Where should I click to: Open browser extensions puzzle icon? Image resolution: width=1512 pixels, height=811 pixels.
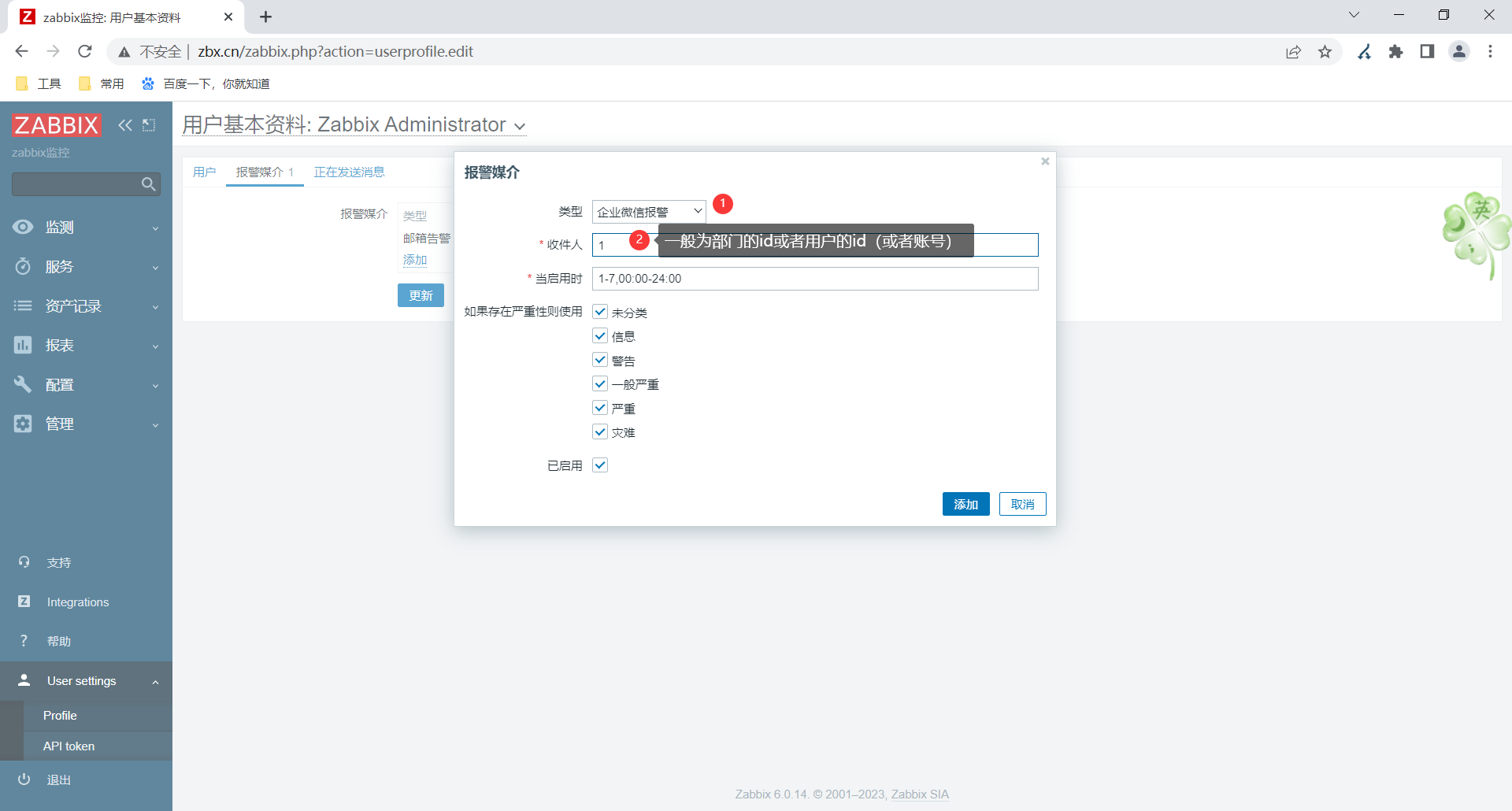click(x=1396, y=51)
